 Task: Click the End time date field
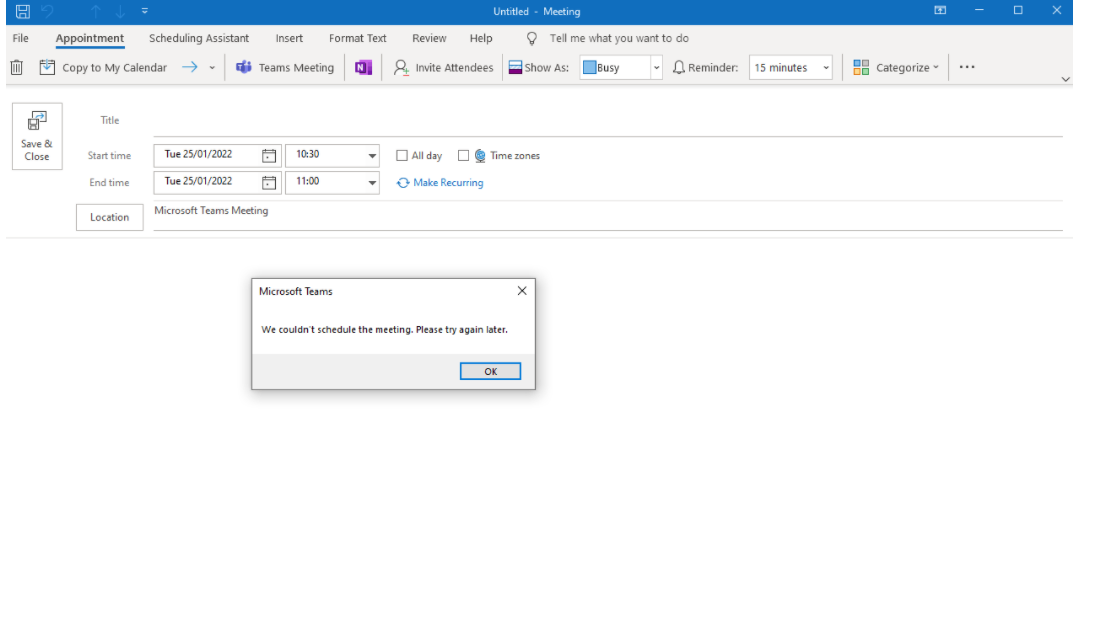(206, 182)
